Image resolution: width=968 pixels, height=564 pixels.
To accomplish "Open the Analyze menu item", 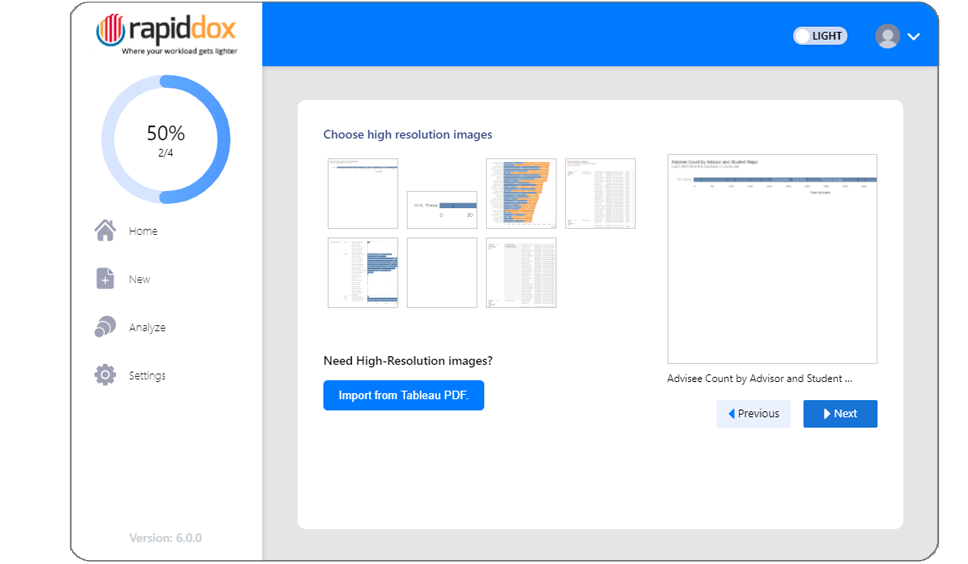I will click(x=147, y=327).
